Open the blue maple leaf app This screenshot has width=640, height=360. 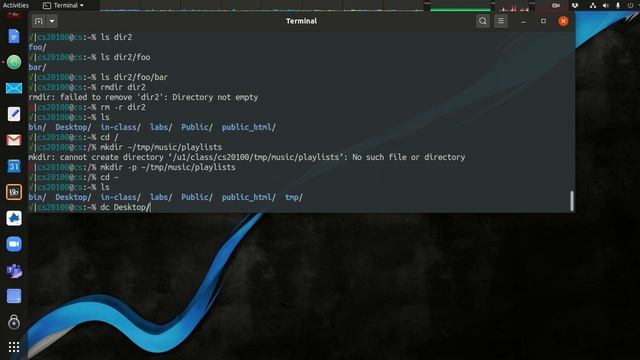click(x=14, y=218)
